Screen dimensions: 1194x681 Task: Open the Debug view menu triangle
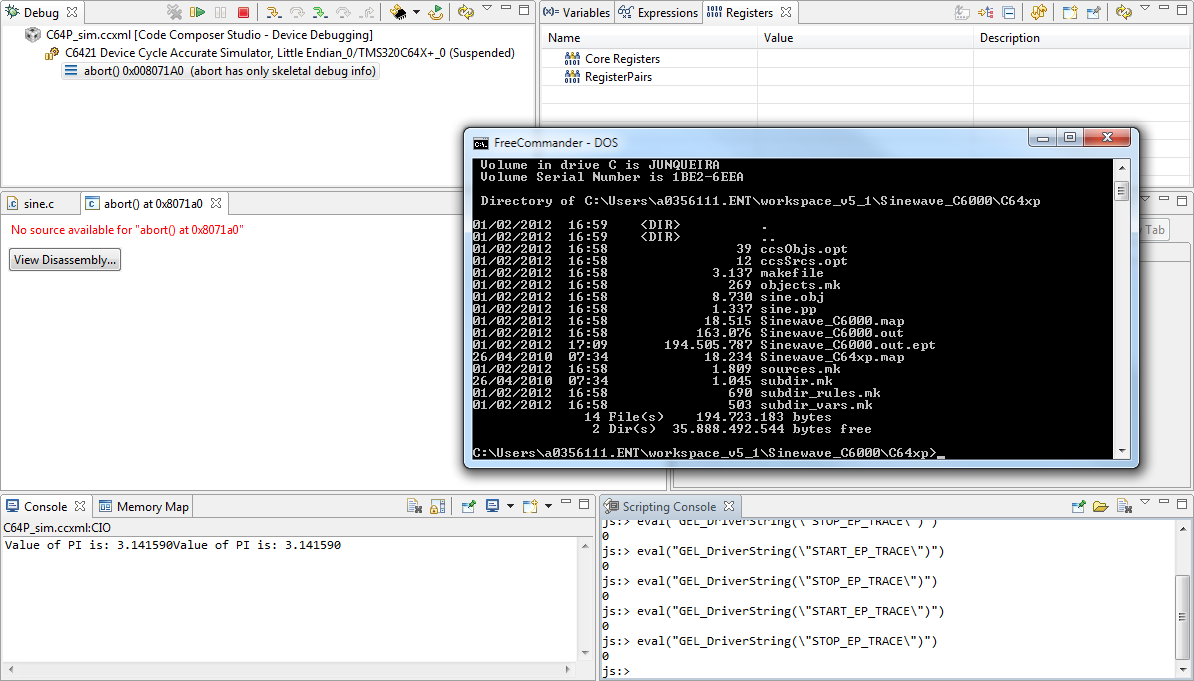pos(487,9)
